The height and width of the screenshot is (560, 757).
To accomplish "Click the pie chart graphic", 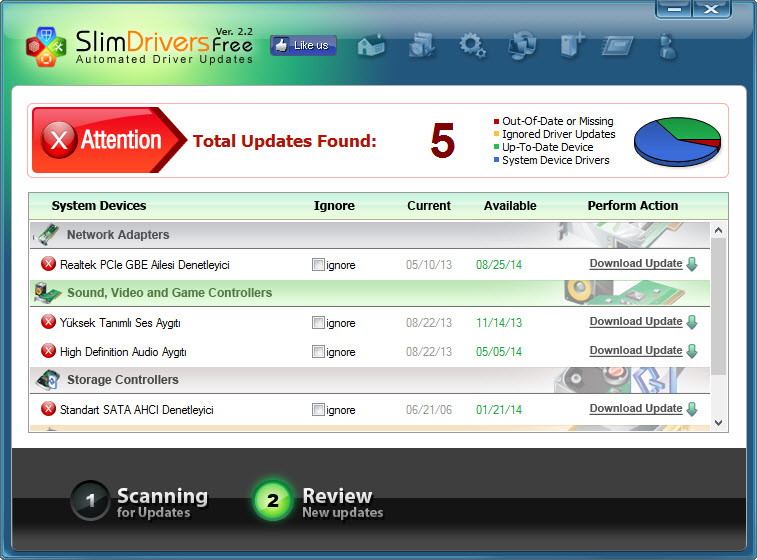I will click(x=677, y=141).
